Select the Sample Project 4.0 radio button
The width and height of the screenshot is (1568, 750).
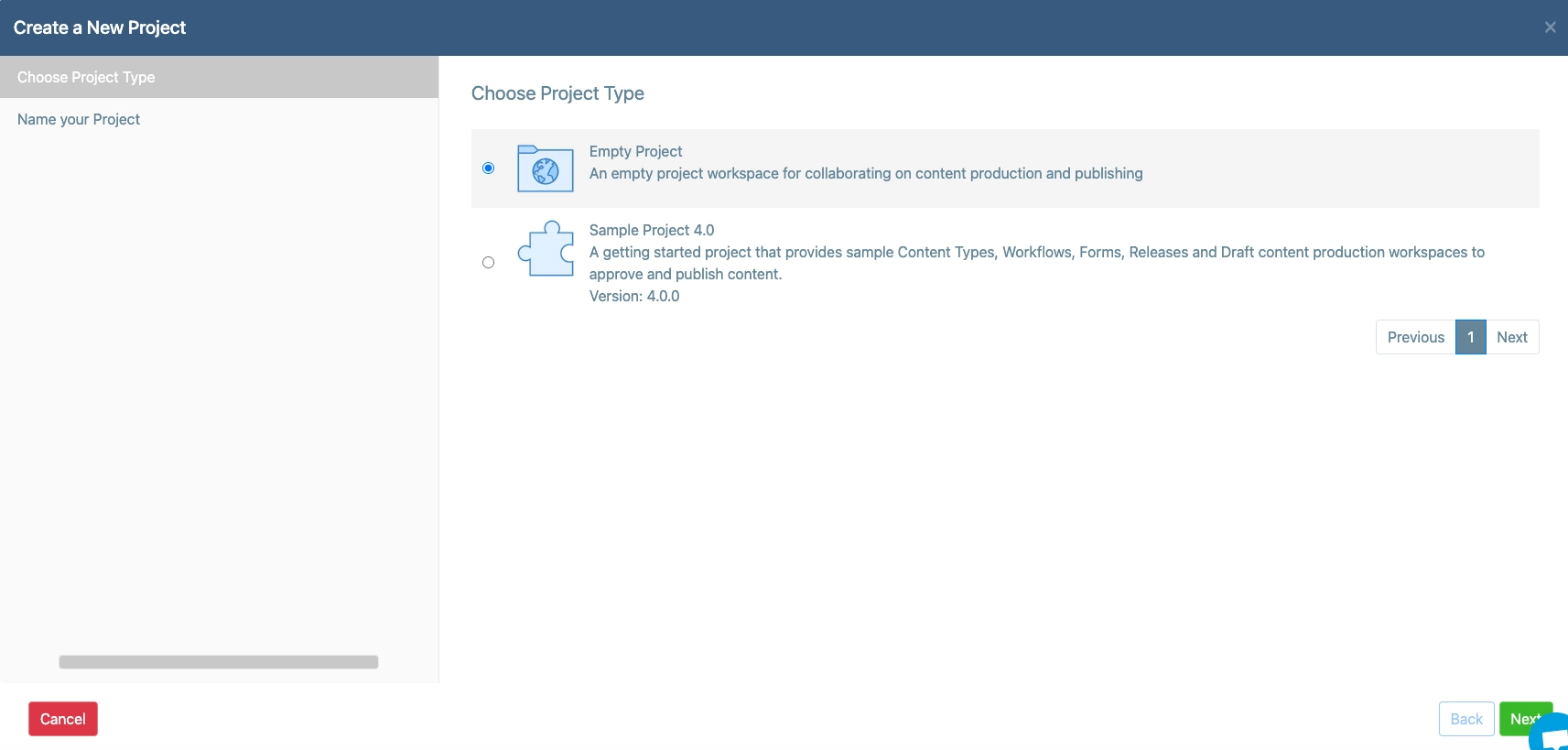click(x=488, y=263)
